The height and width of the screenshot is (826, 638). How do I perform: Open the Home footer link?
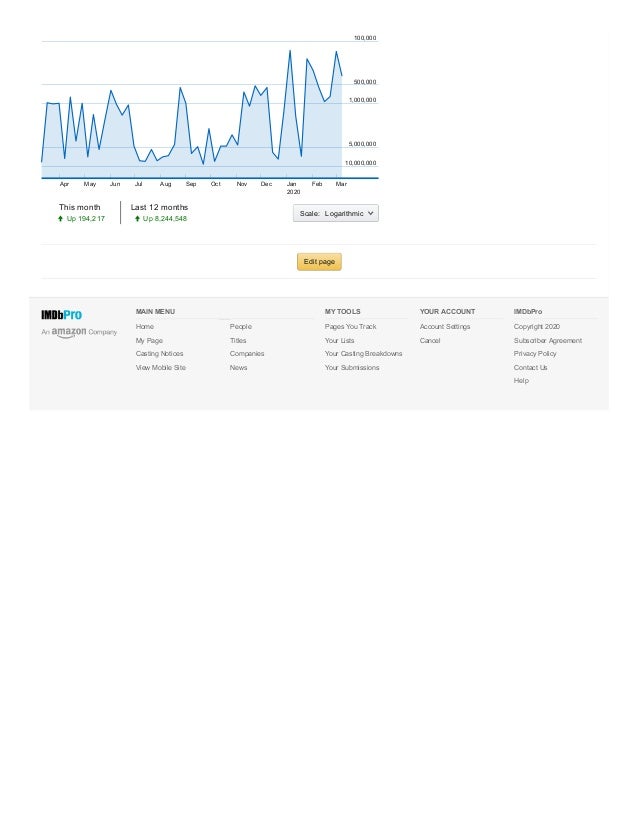[x=145, y=327]
